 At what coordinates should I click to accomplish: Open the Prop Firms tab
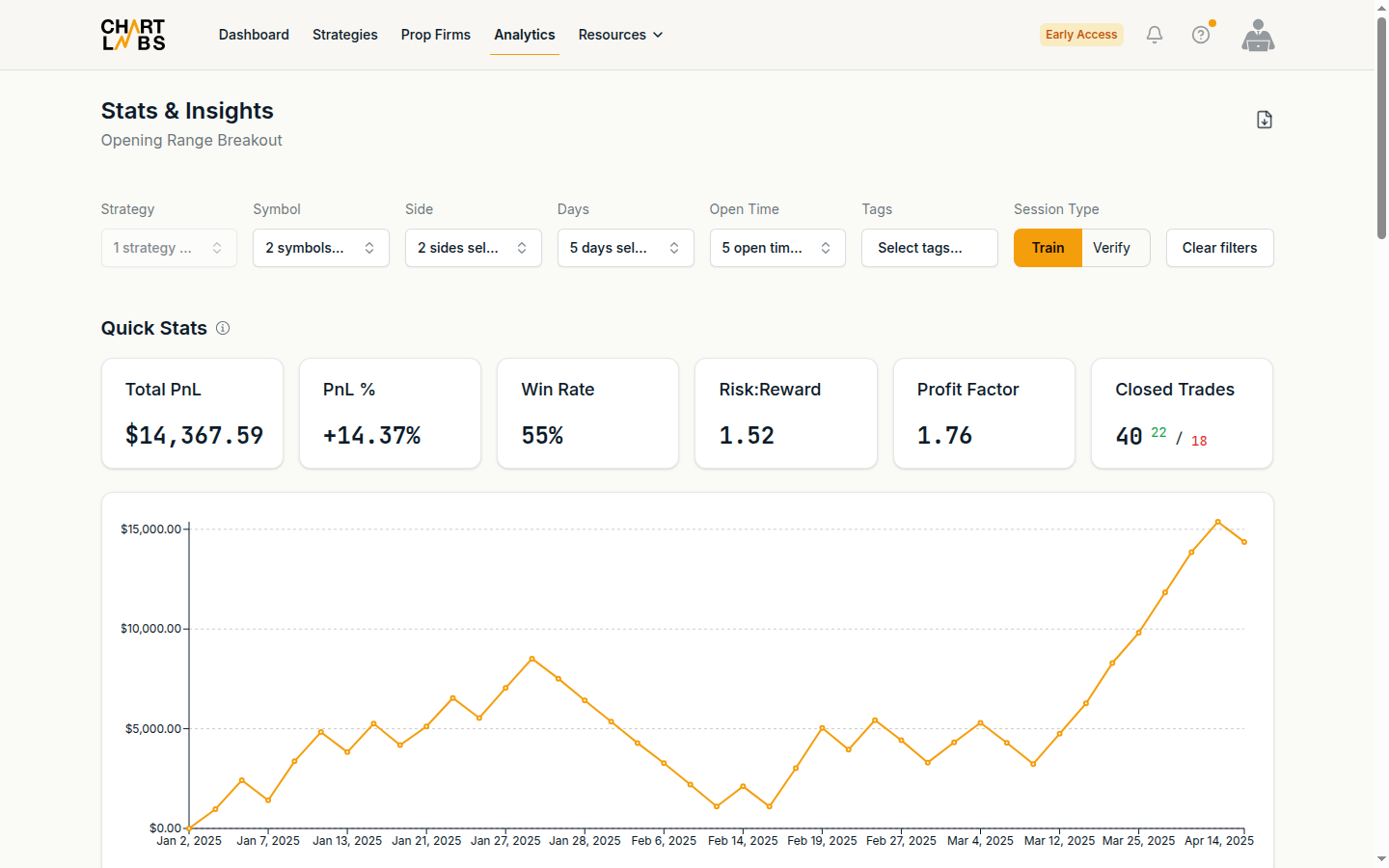436,35
